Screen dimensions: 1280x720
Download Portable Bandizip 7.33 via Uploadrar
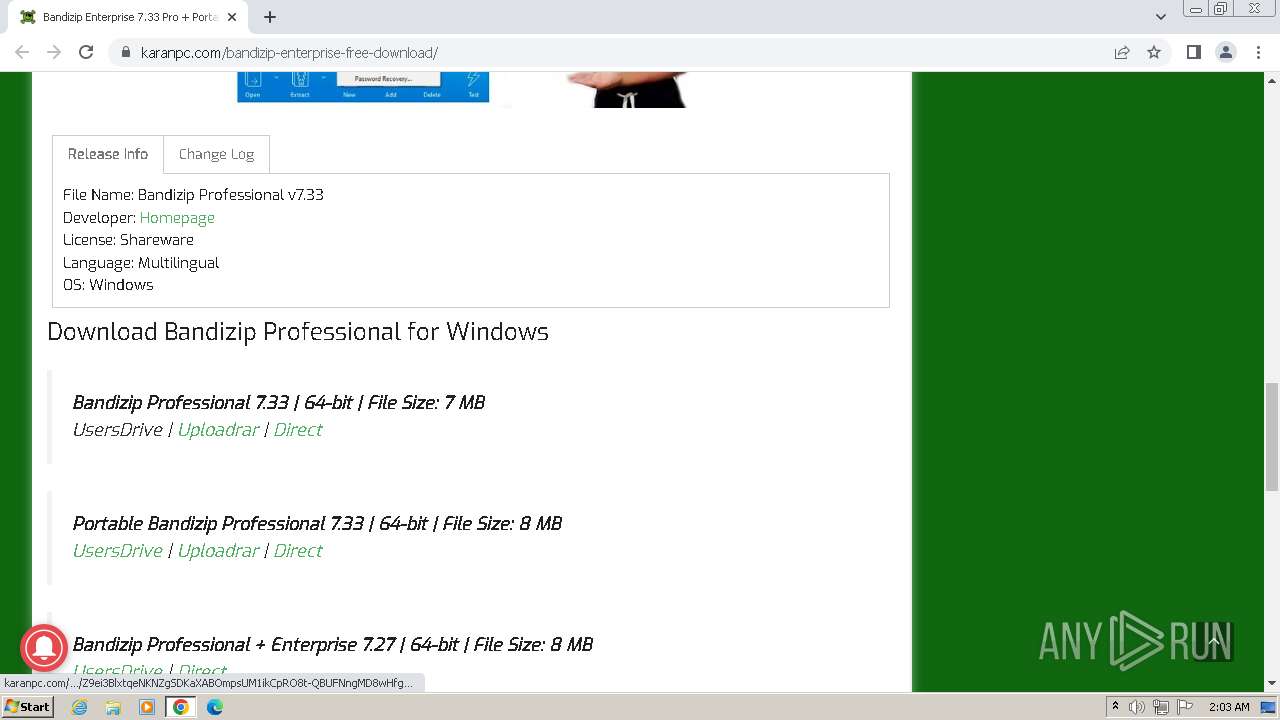218,551
